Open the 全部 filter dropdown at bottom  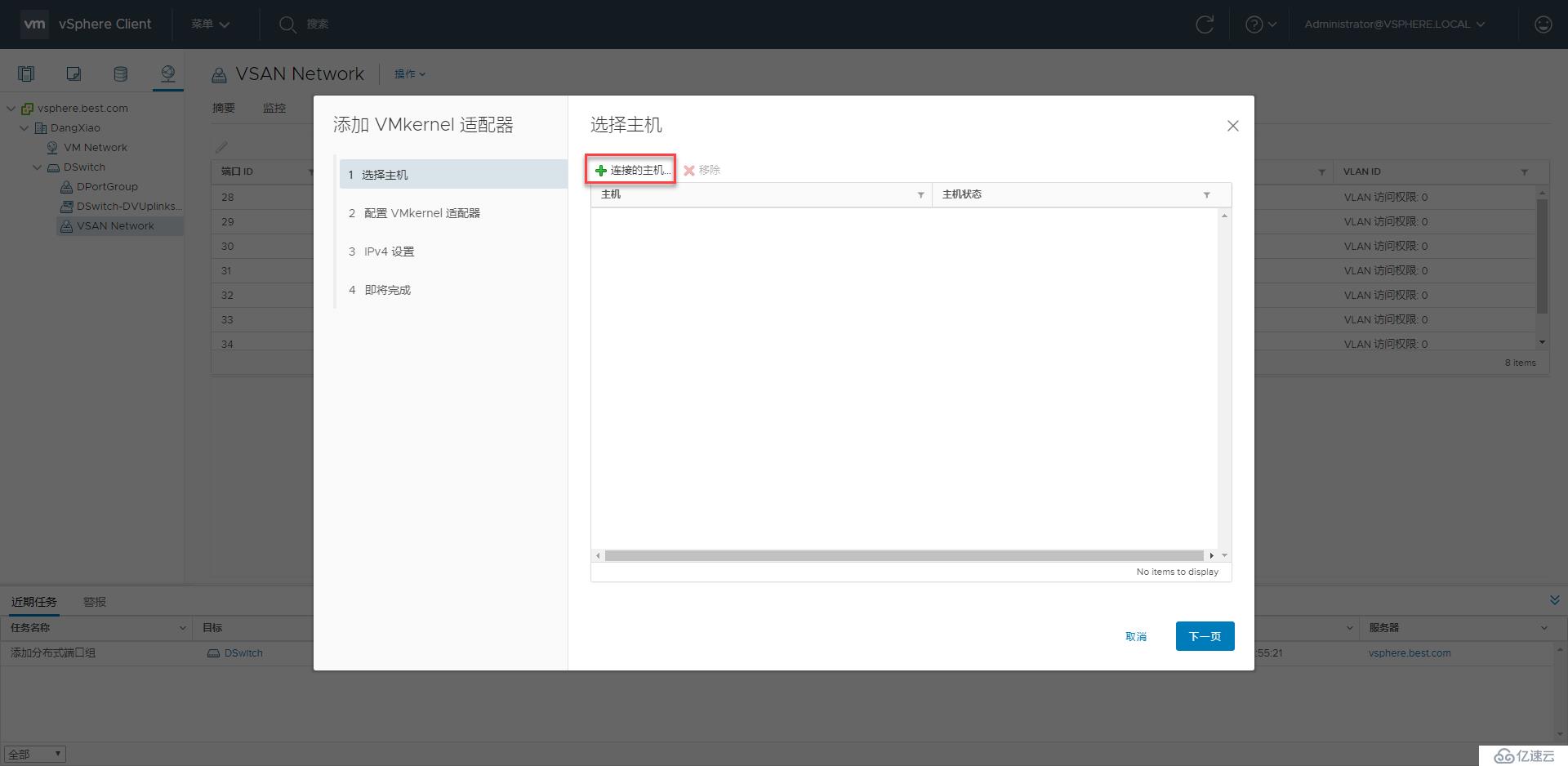pyautogui.click(x=34, y=755)
